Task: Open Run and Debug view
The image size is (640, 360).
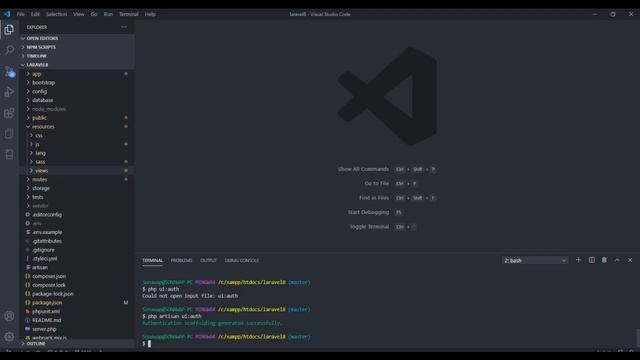Action: click(9, 92)
